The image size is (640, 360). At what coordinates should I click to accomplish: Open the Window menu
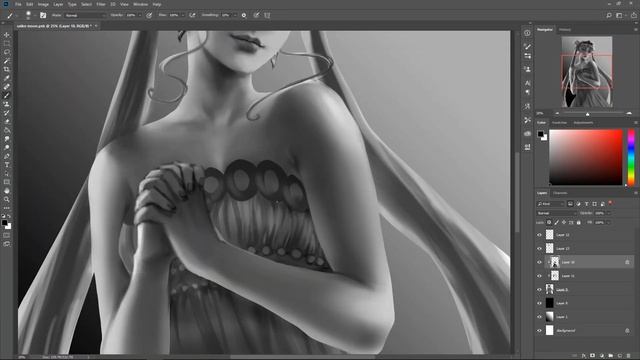141,4
